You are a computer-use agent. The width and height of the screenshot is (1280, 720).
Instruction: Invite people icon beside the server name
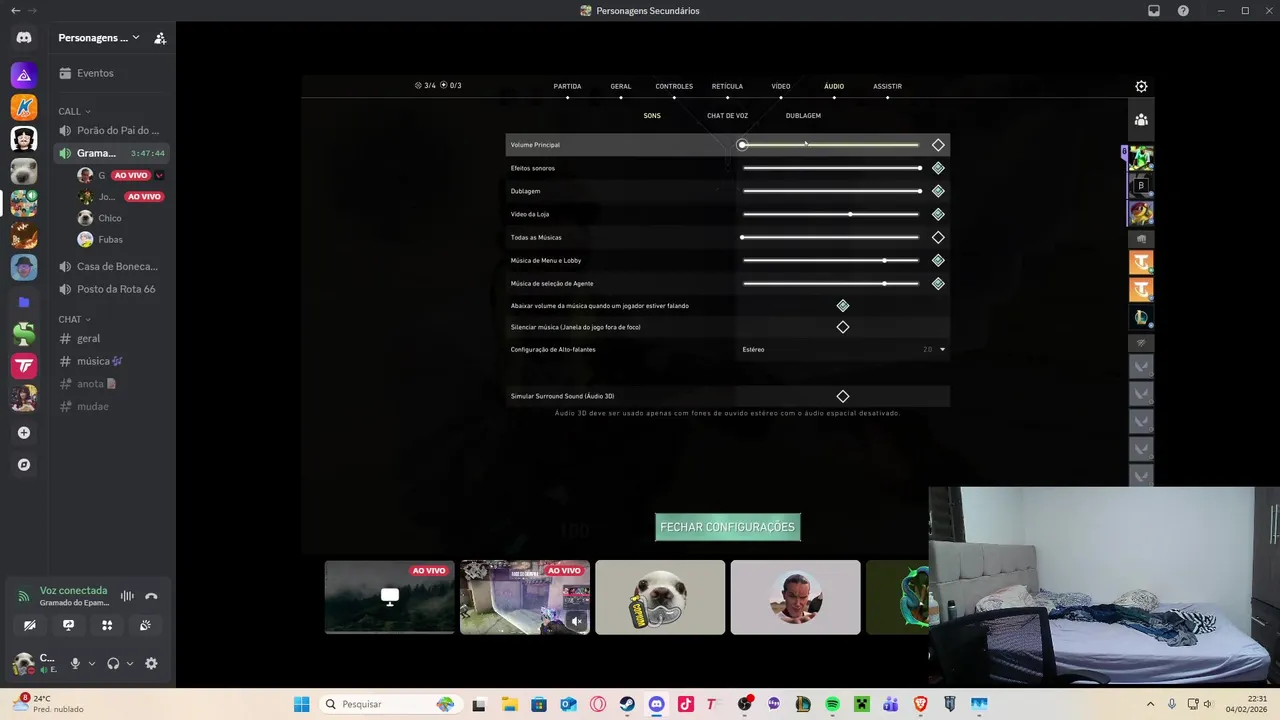point(160,38)
